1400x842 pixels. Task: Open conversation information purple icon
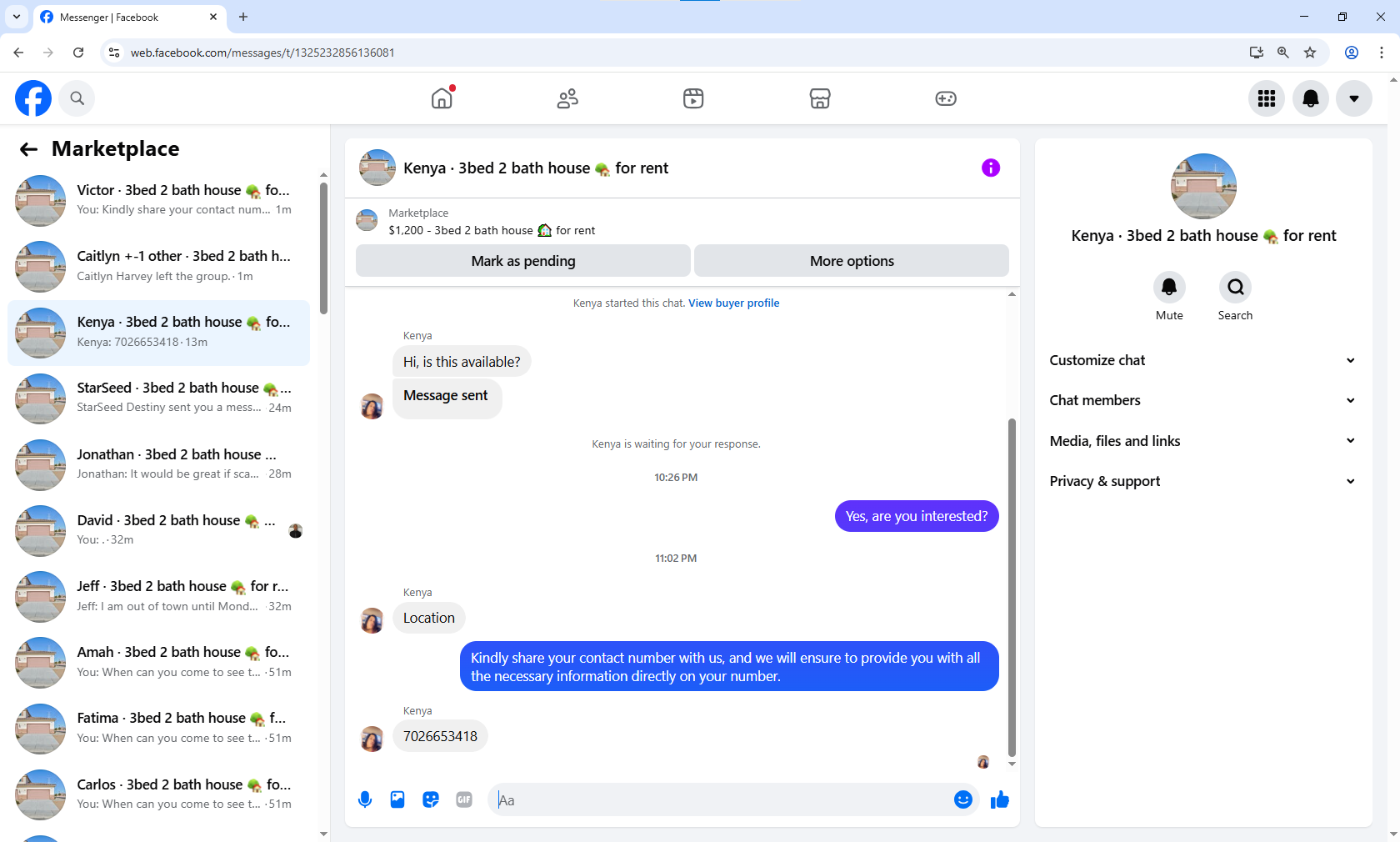(x=991, y=168)
